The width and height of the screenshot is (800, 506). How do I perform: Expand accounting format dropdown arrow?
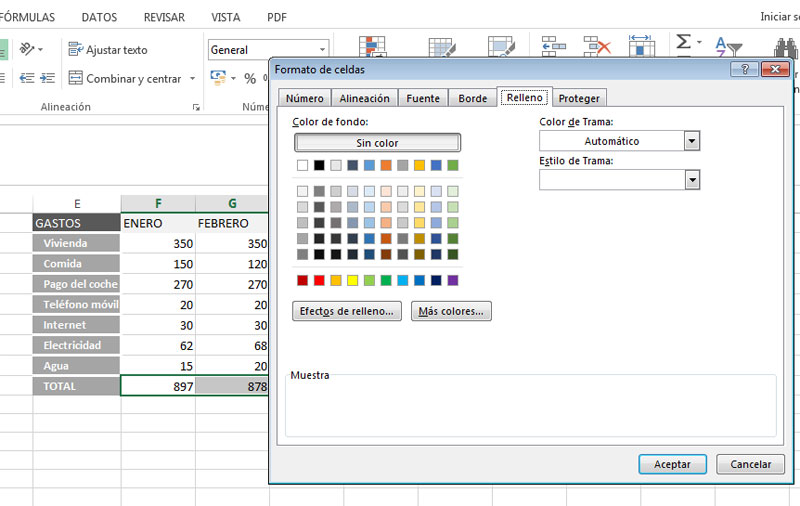(233, 78)
